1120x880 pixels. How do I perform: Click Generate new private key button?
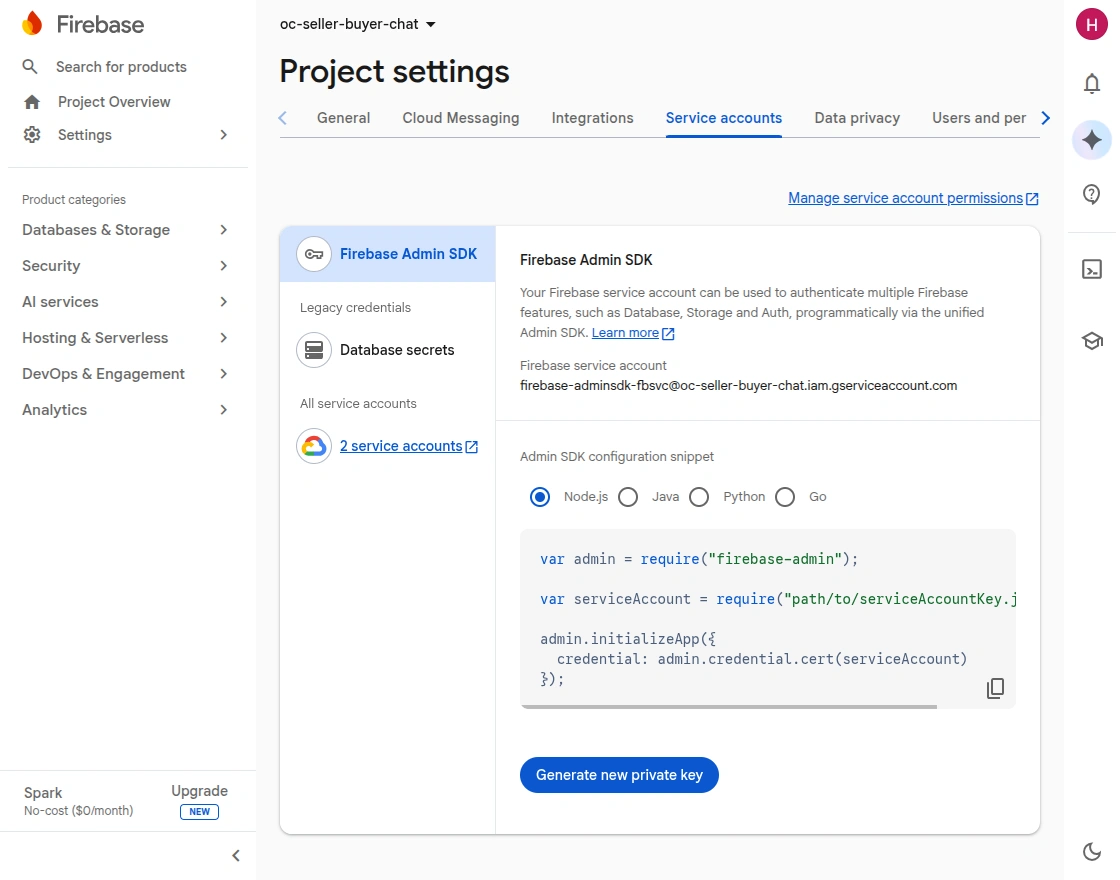point(619,775)
